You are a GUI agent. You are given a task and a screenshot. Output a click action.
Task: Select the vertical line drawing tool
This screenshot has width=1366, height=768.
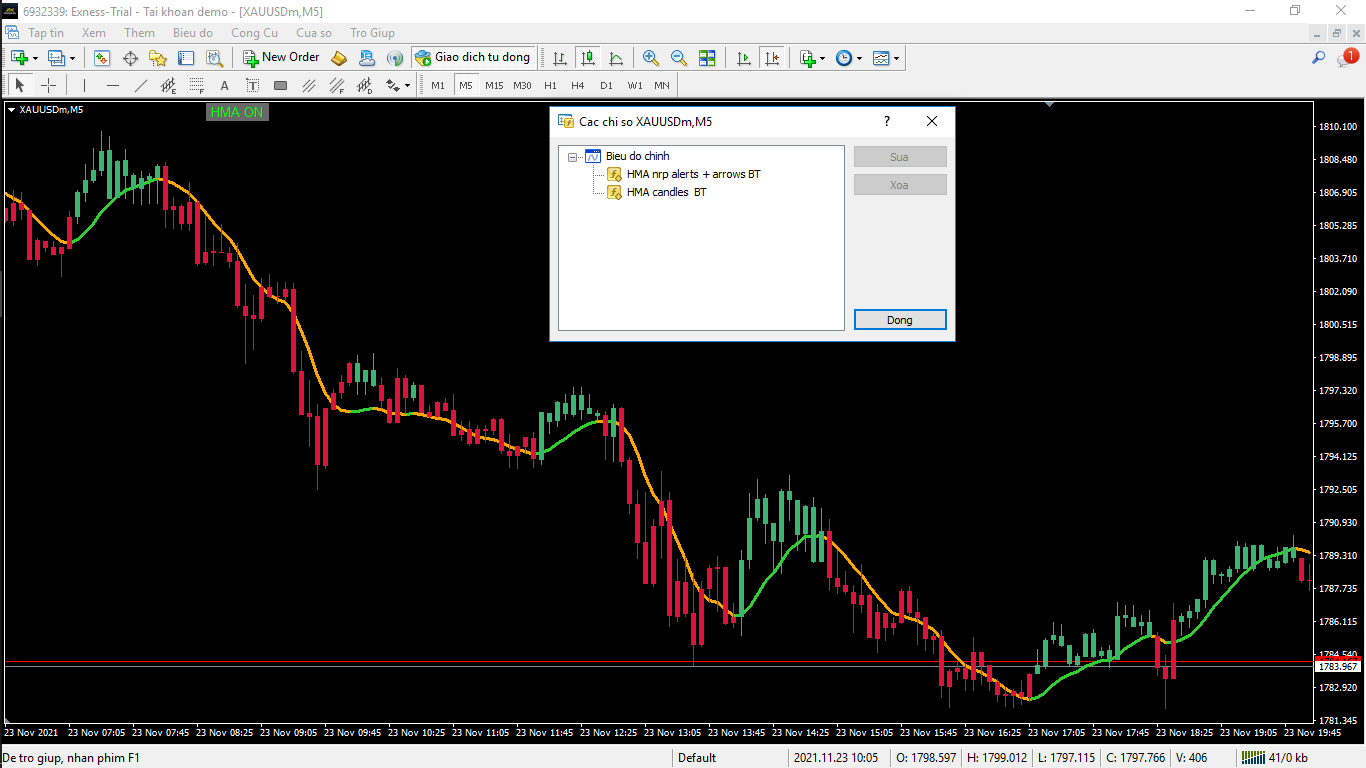[x=85, y=85]
